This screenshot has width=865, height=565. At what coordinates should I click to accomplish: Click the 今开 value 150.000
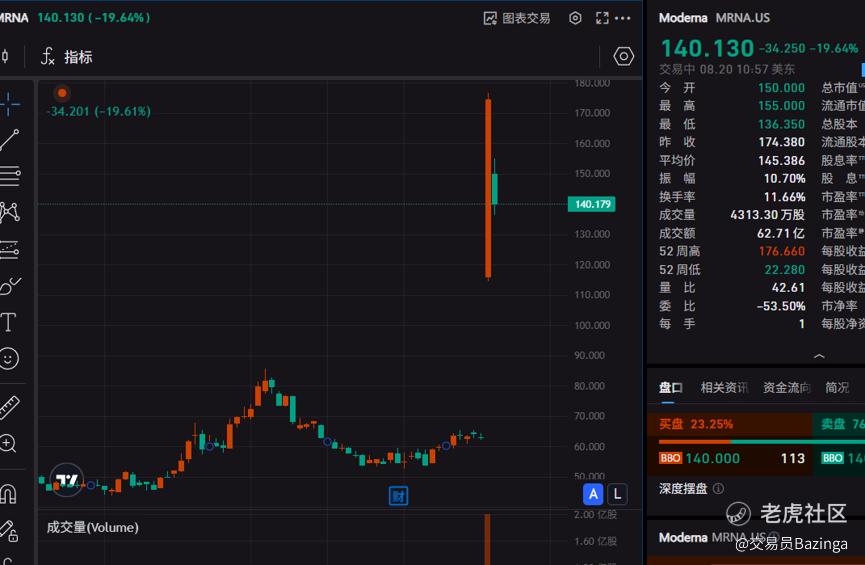click(x=781, y=88)
